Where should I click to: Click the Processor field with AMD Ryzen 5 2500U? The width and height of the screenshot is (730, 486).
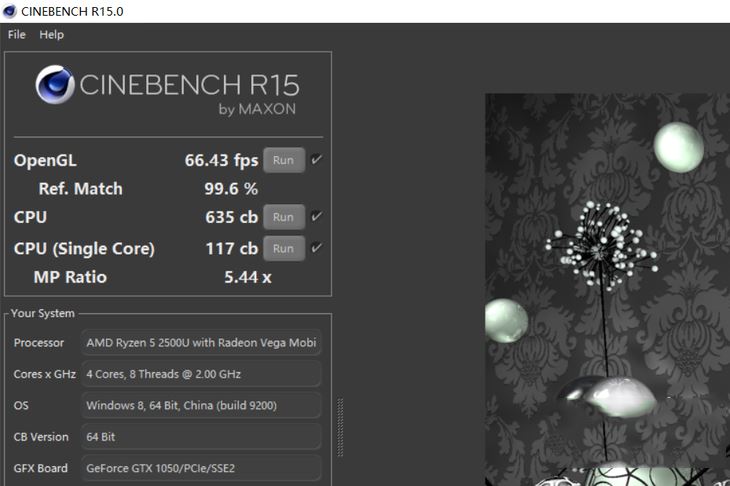coord(201,343)
